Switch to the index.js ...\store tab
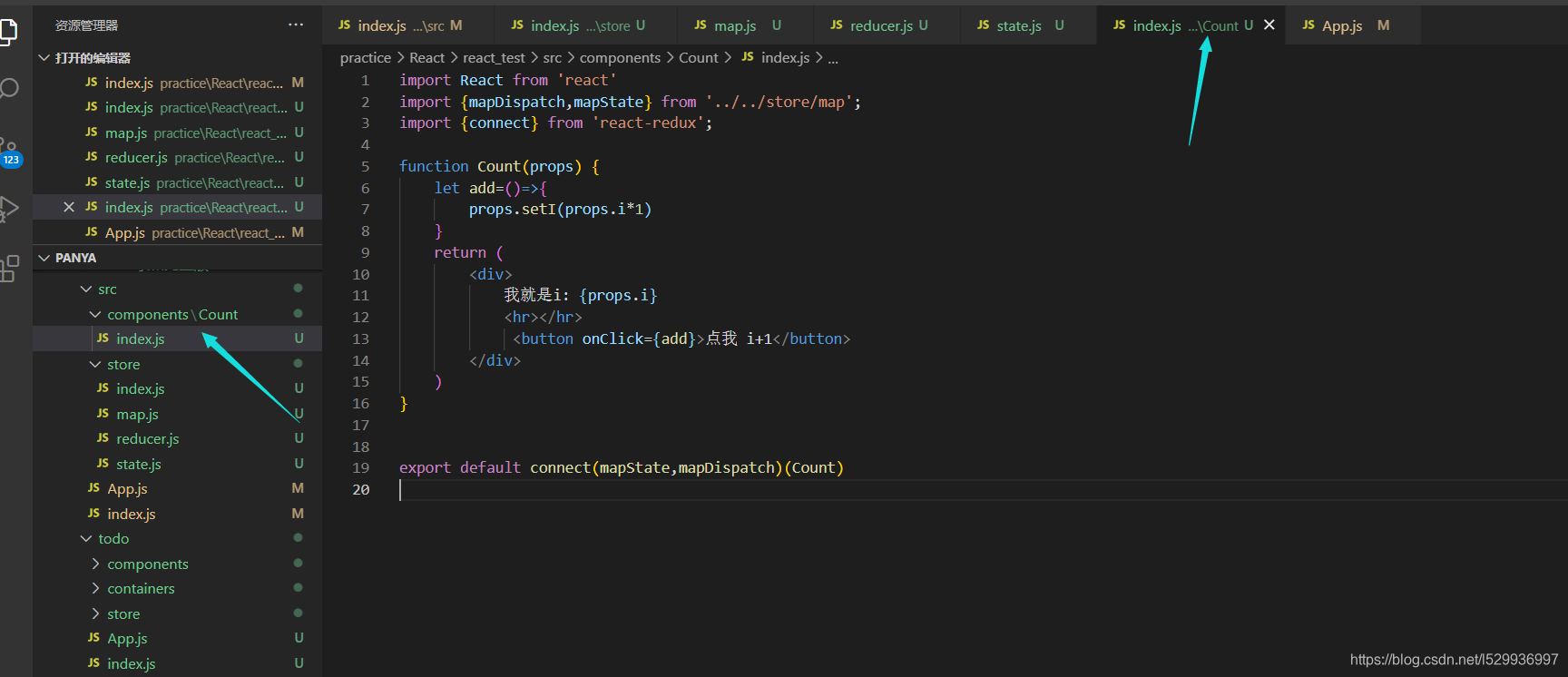This screenshot has width=1568, height=677. coord(585,25)
